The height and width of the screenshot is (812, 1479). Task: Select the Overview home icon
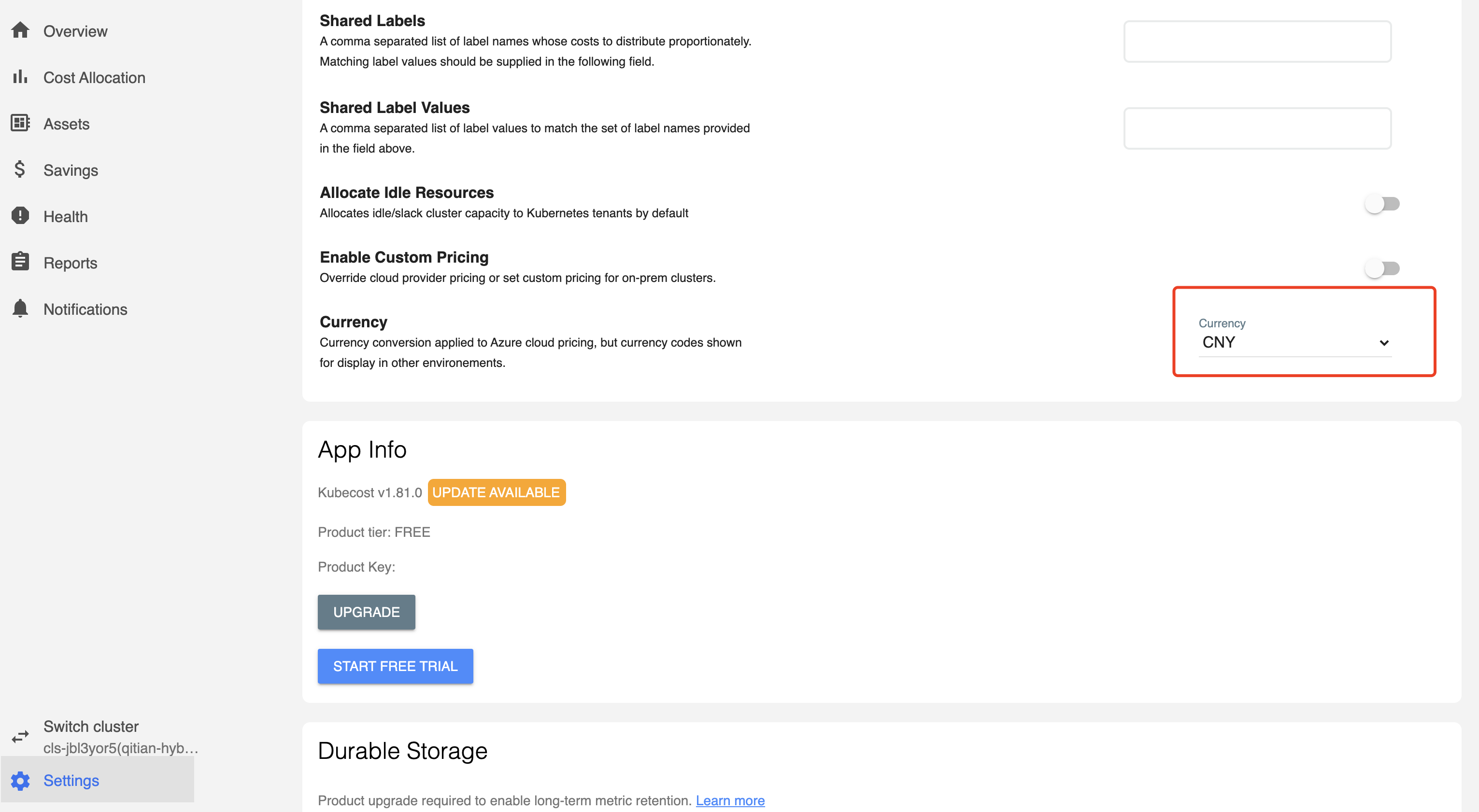[20, 30]
